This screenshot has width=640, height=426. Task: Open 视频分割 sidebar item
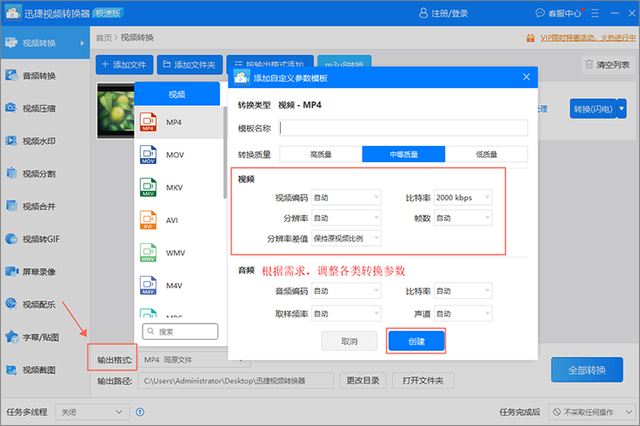click(45, 173)
